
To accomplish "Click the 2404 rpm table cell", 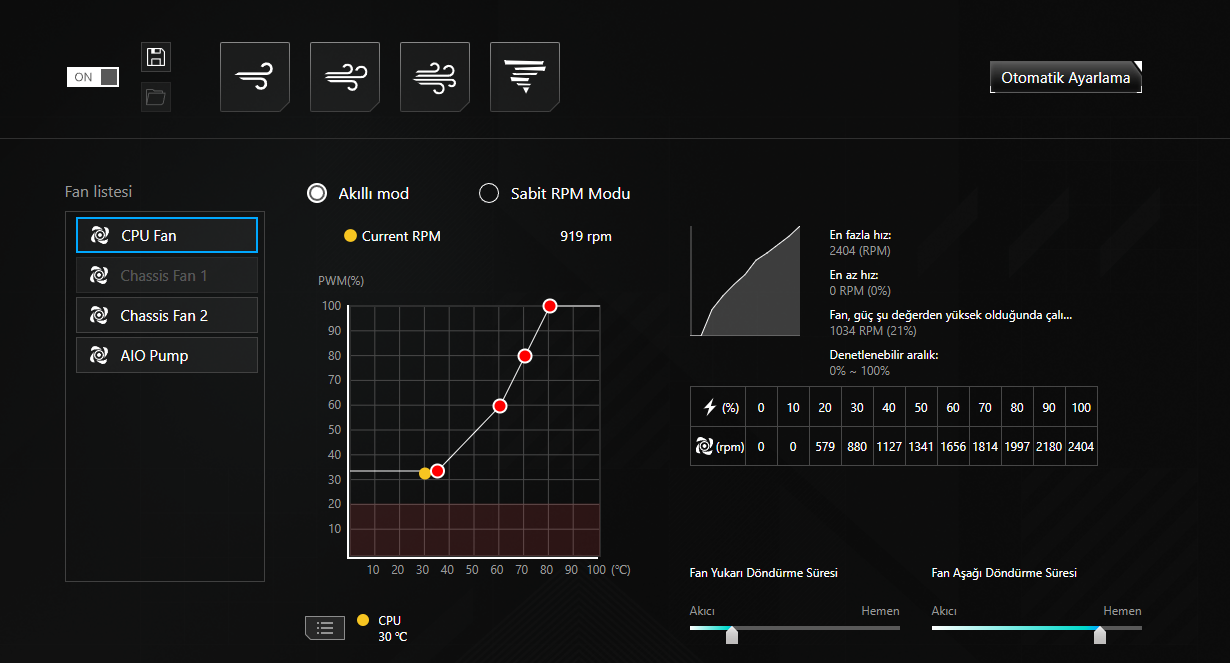I will click(x=1081, y=447).
